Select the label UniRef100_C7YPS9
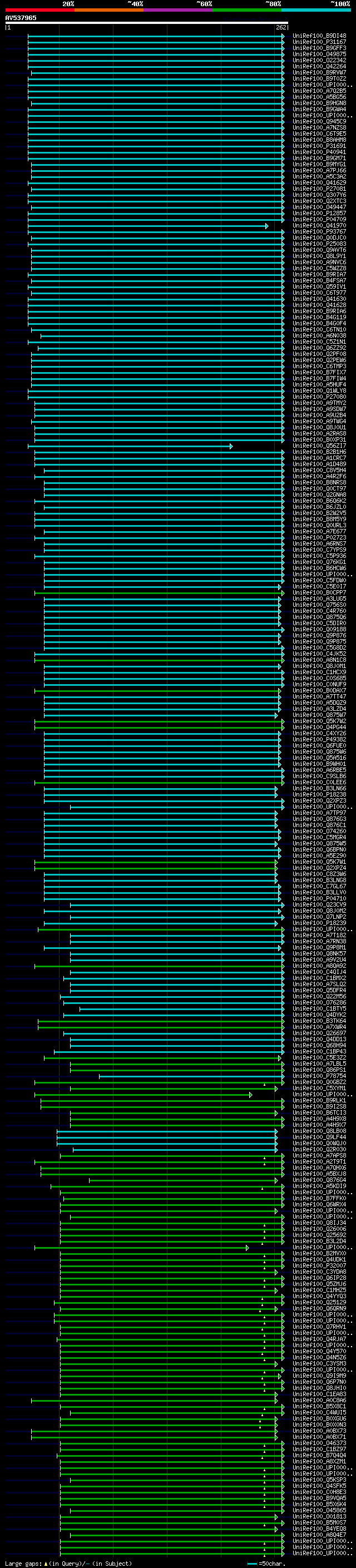Screen dimensions: 356x1568 (319, 550)
